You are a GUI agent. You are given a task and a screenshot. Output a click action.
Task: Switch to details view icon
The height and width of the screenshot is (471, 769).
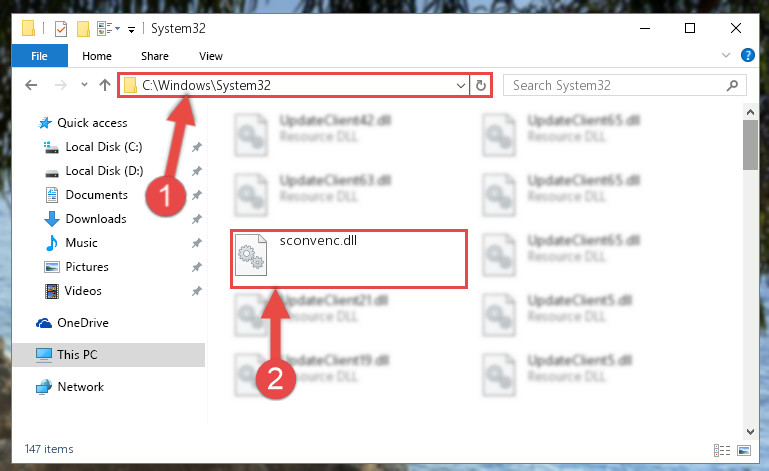[722, 450]
